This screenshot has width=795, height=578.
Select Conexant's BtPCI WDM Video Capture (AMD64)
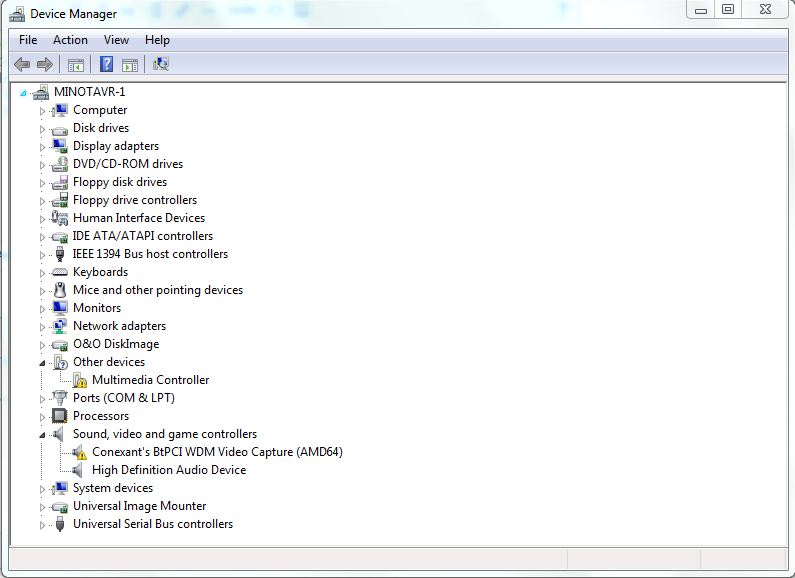[x=218, y=452]
